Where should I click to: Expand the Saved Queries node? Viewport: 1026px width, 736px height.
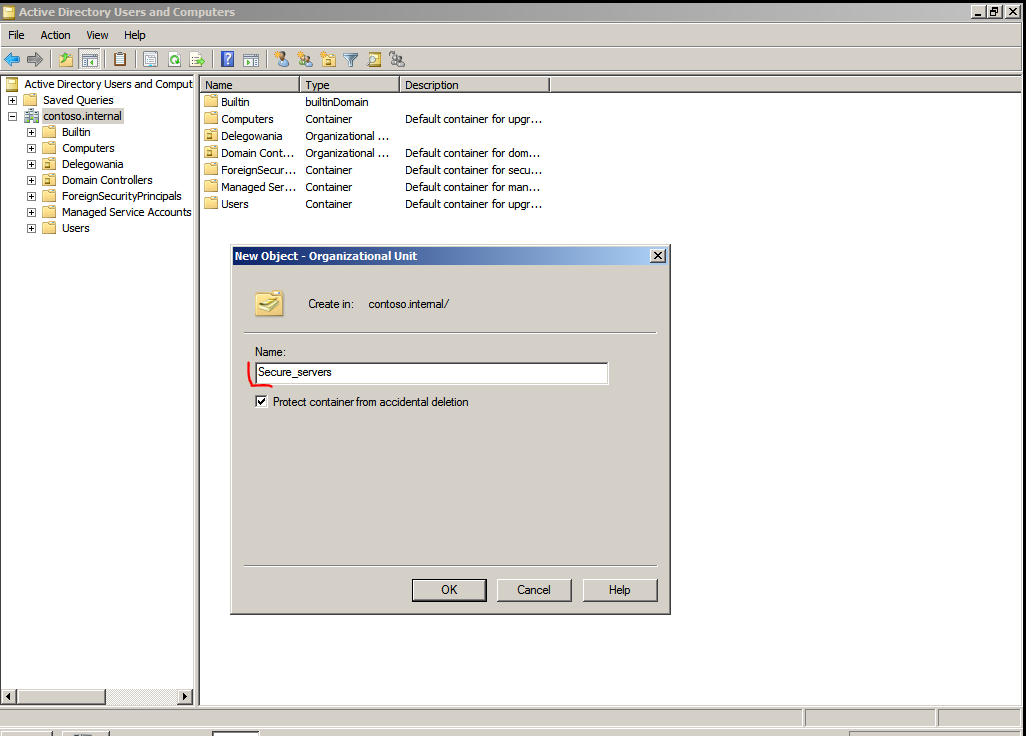[12, 100]
